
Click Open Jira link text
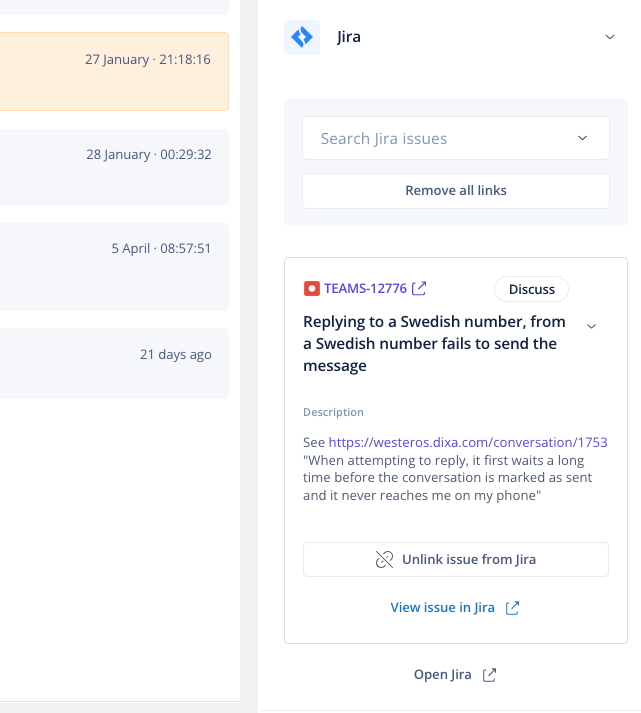(442, 674)
